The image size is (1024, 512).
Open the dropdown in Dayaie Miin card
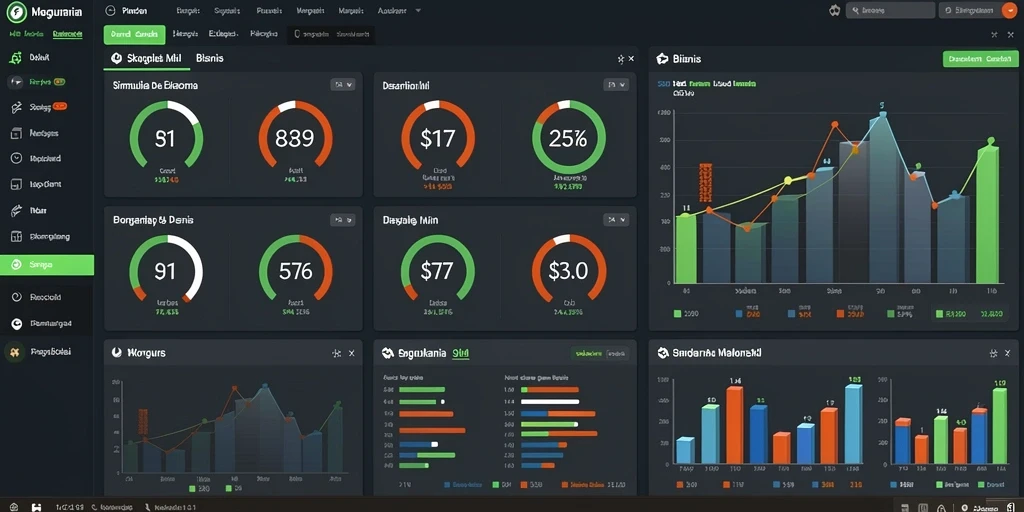click(616, 220)
